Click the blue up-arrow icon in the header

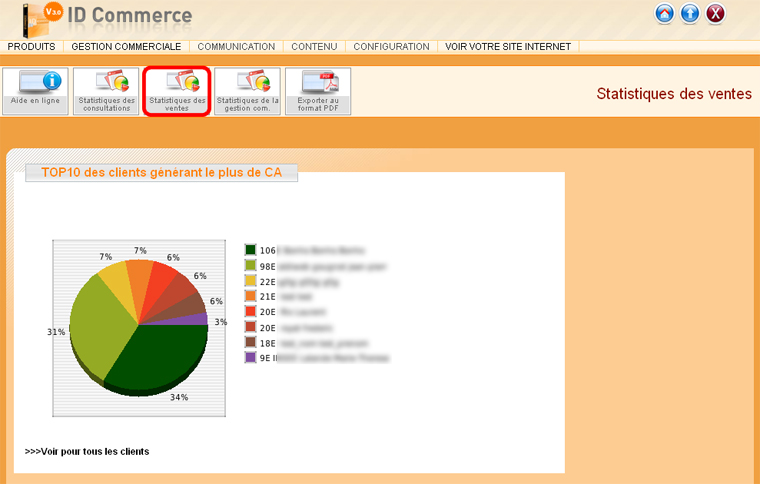[x=690, y=14]
